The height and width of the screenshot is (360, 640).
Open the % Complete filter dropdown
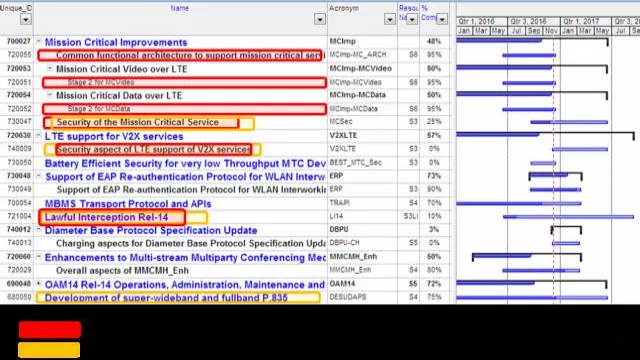(442, 19)
